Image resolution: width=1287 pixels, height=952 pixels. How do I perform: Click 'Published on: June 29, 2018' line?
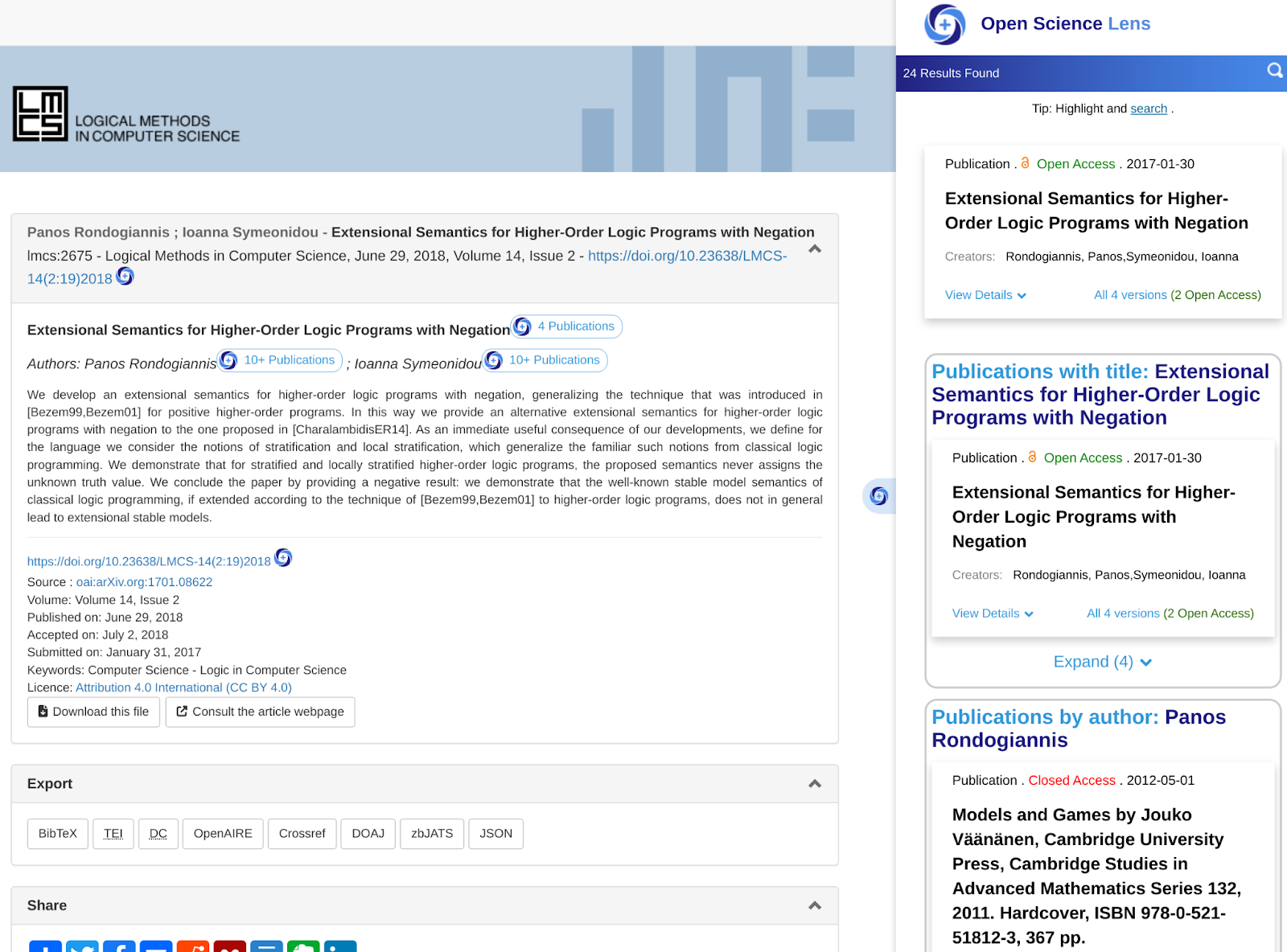click(105, 618)
